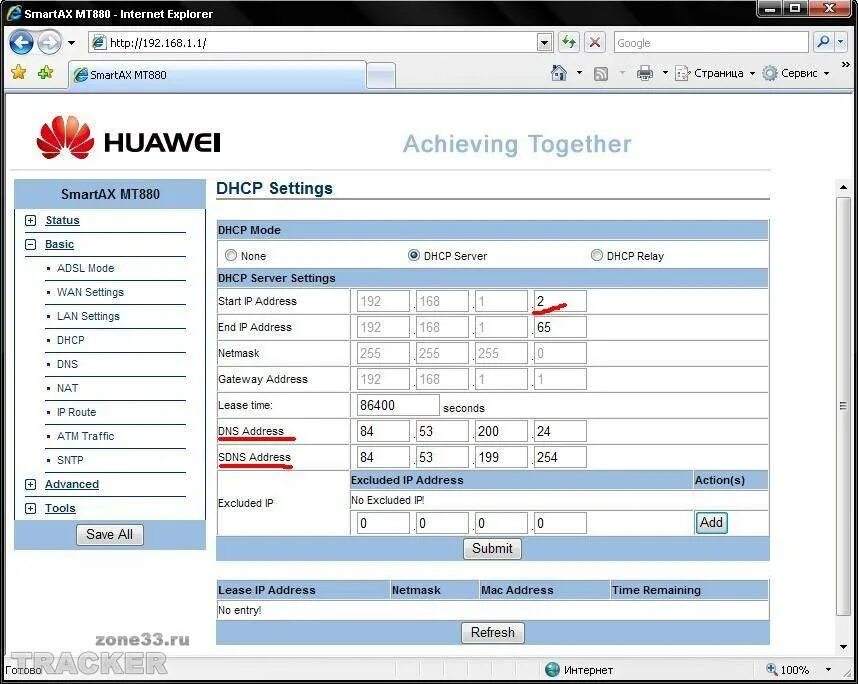Click the Print icon
Image resolution: width=858 pixels, height=684 pixels.
pos(645,73)
